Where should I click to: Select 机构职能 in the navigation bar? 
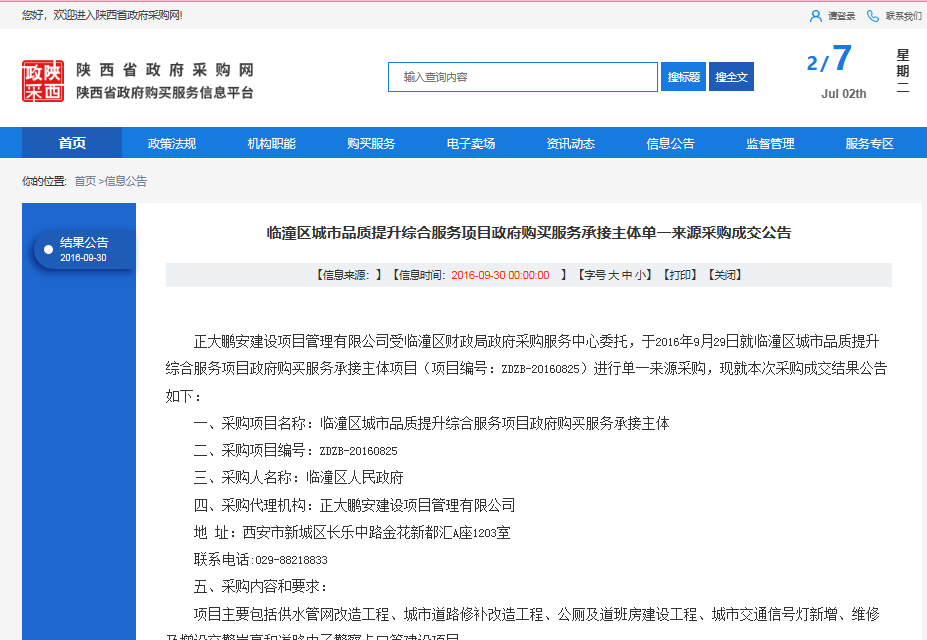272,143
